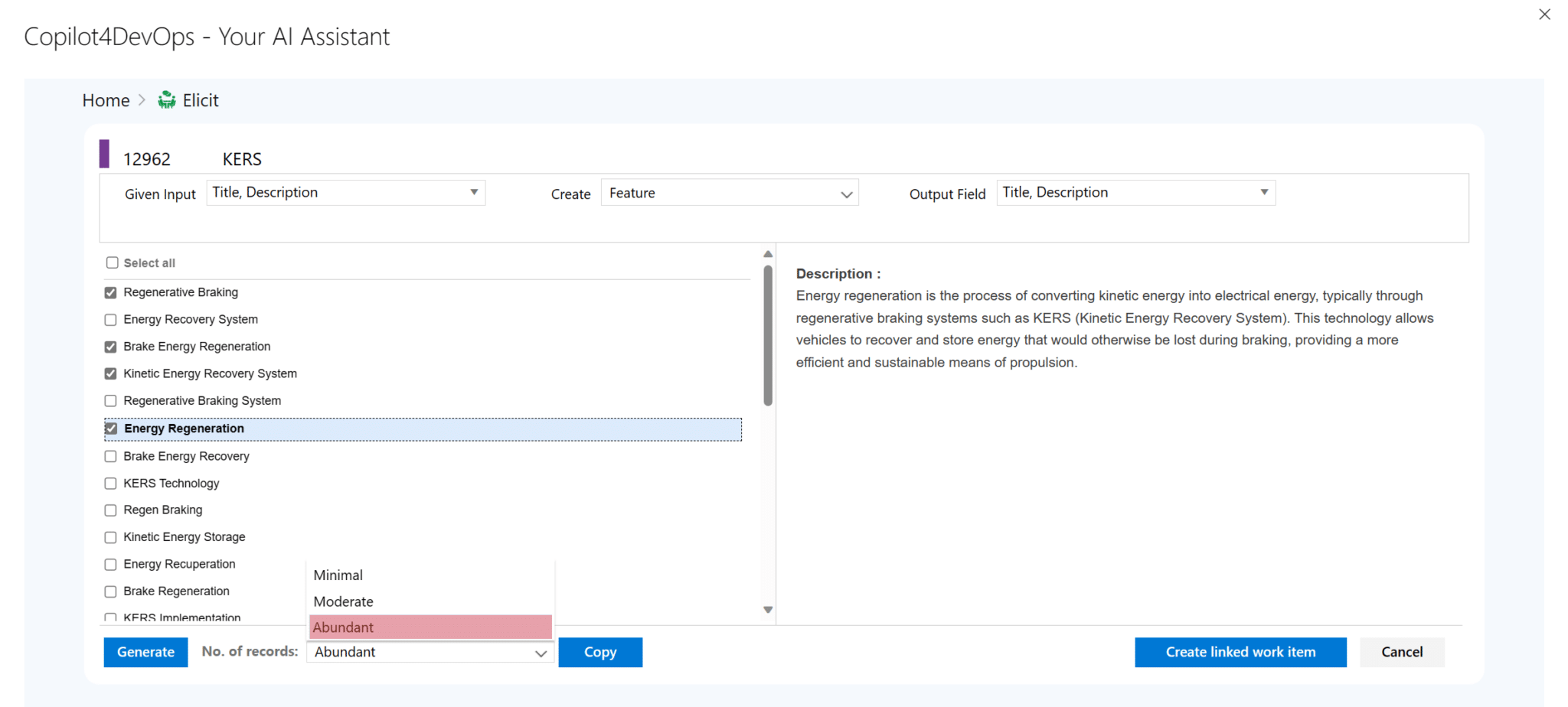The image size is (1568, 707).
Task: Expand the Output Field dropdown
Action: [1263, 192]
